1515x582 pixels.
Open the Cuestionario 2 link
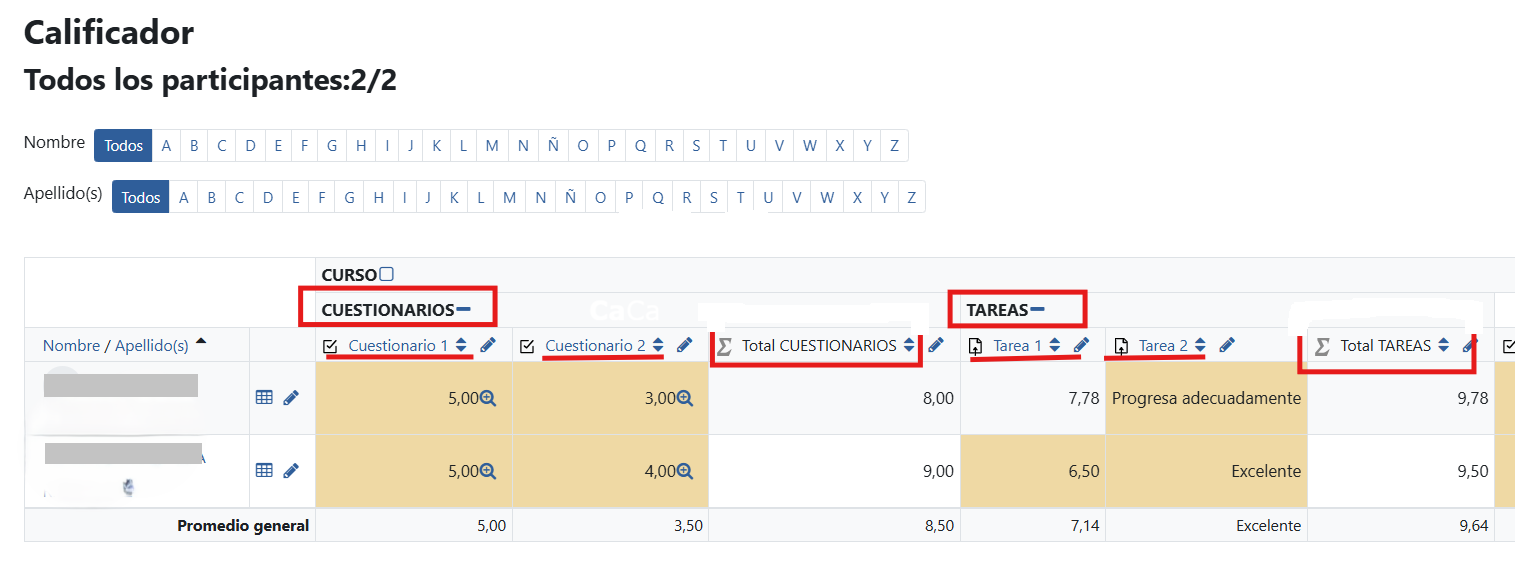[x=596, y=345]
